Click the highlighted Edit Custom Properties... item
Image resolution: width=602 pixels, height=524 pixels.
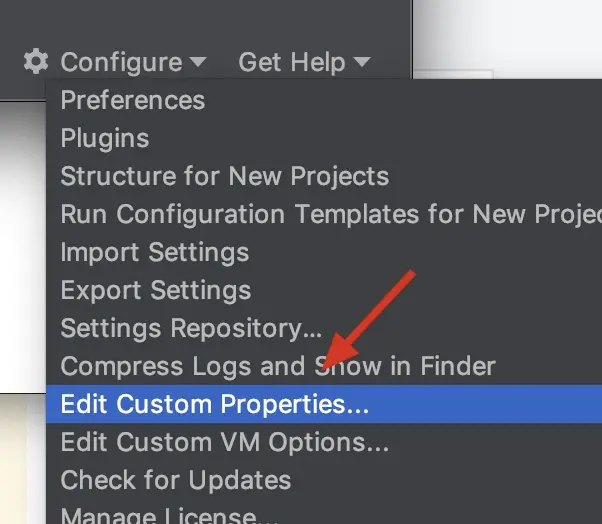(215, 405)
